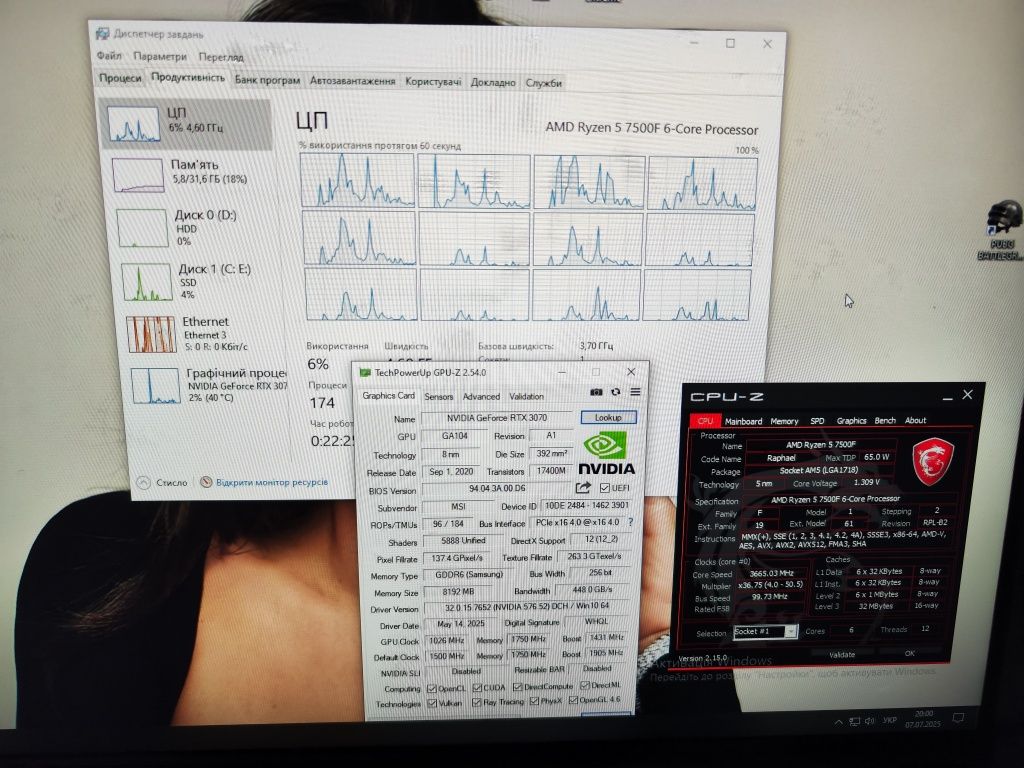Switch to the Докладно tab
1024x768 pixels.
coord(493,82)
